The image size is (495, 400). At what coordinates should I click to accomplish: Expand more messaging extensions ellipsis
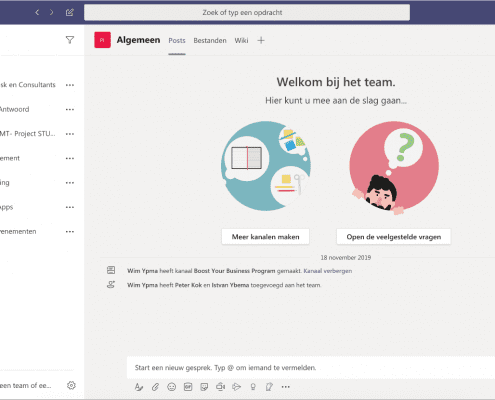click(286, 387)
